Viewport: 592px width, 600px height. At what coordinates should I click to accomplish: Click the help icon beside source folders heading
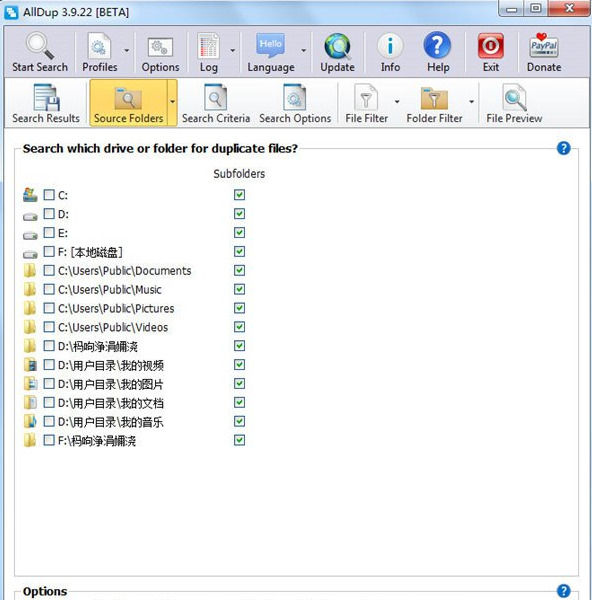pos(563,148)
